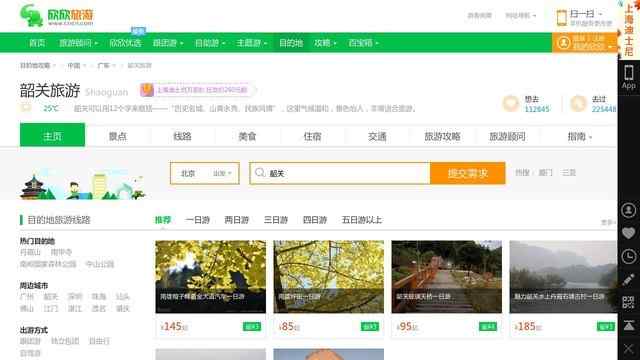Click the 欣欣旅游 elephant logo

(x=56, y=16)
